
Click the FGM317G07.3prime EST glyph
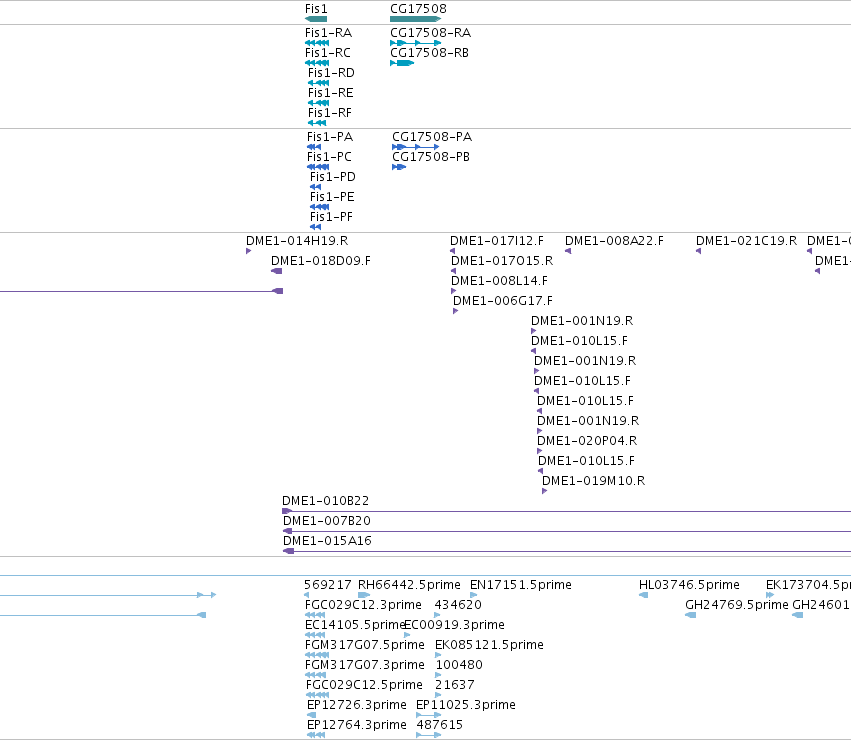pos(315,675)
